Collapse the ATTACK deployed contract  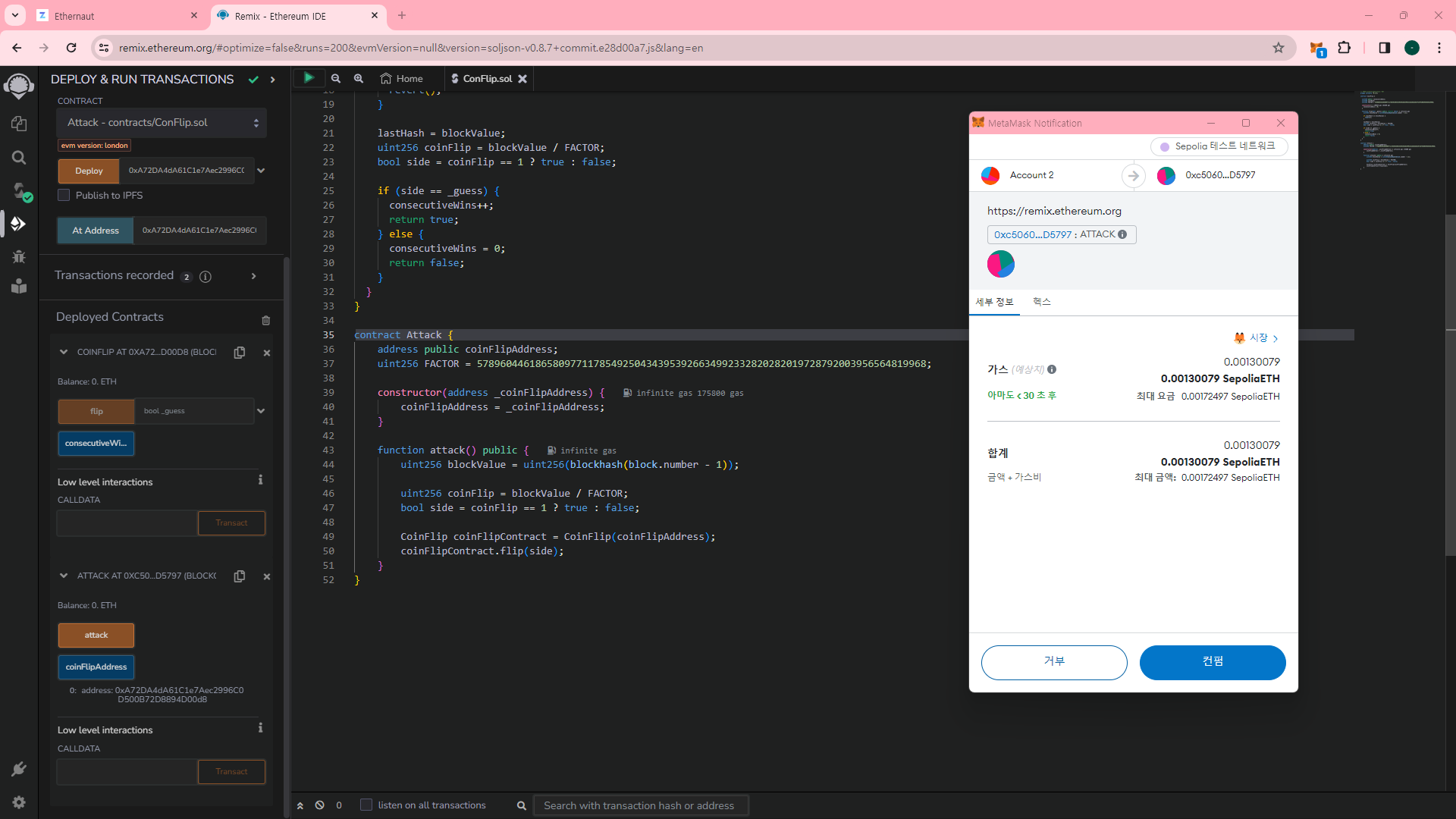64,576
